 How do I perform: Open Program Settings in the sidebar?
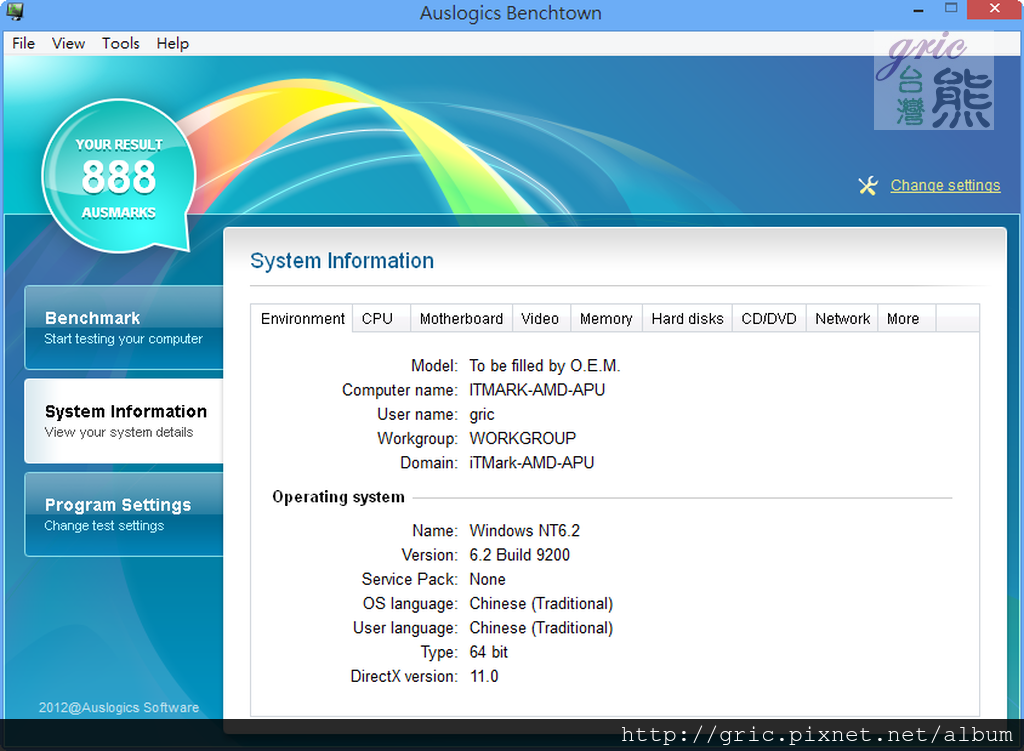[x=124, y=514]
